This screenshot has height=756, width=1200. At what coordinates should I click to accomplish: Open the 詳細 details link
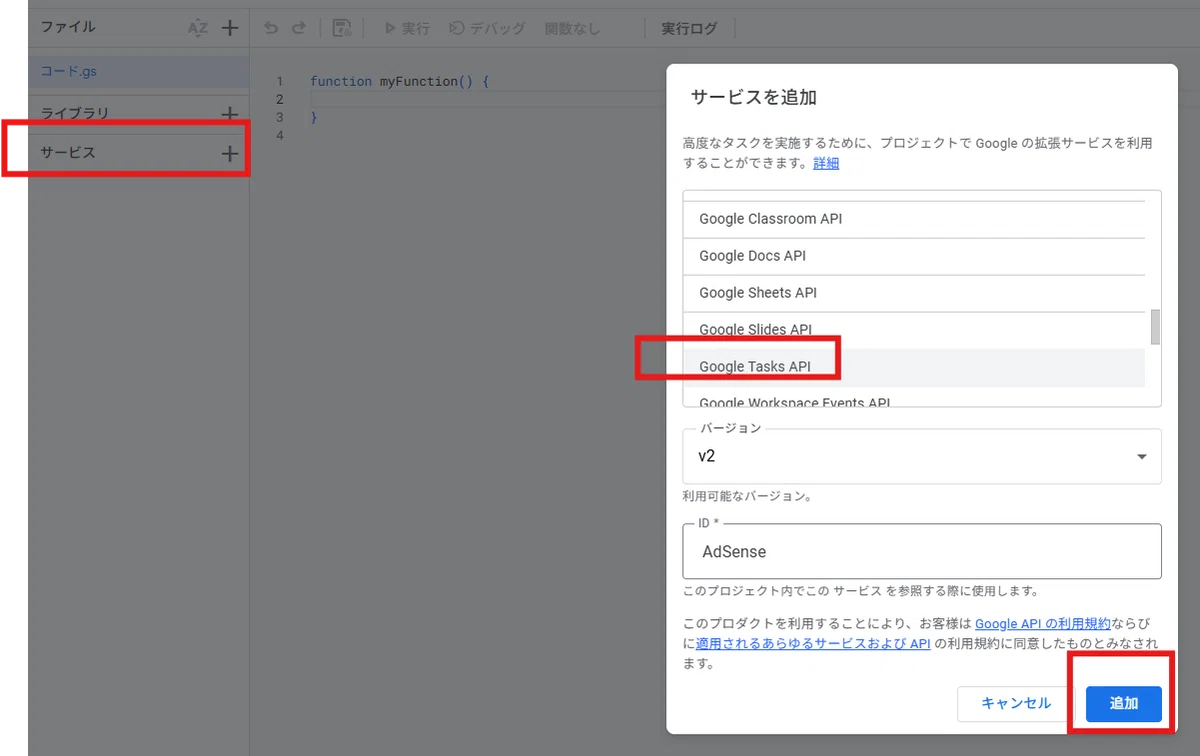click(x=826, y=163)
